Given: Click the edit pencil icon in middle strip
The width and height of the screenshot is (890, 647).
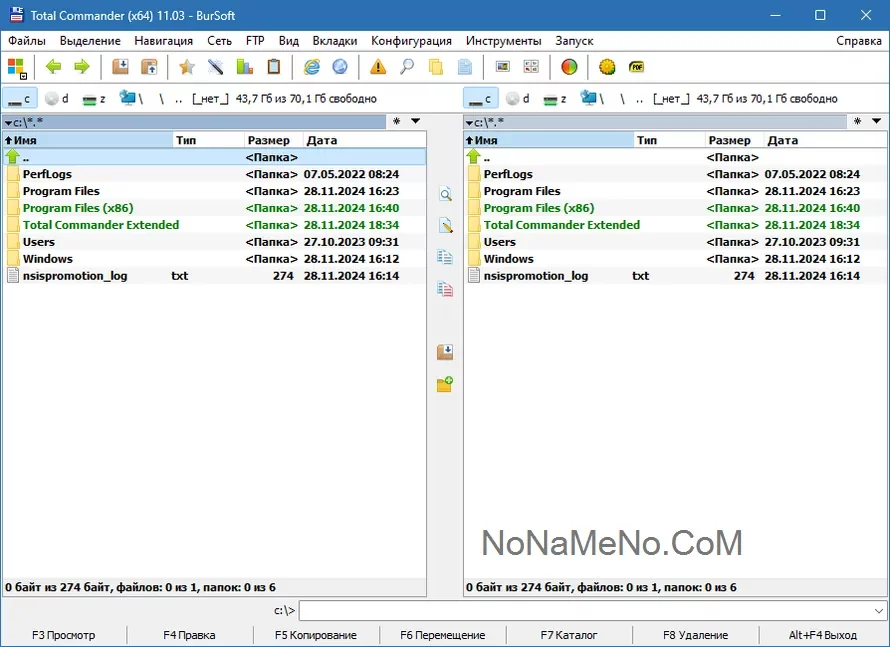Looking at the screenshot, I should (x=445, y=226).
